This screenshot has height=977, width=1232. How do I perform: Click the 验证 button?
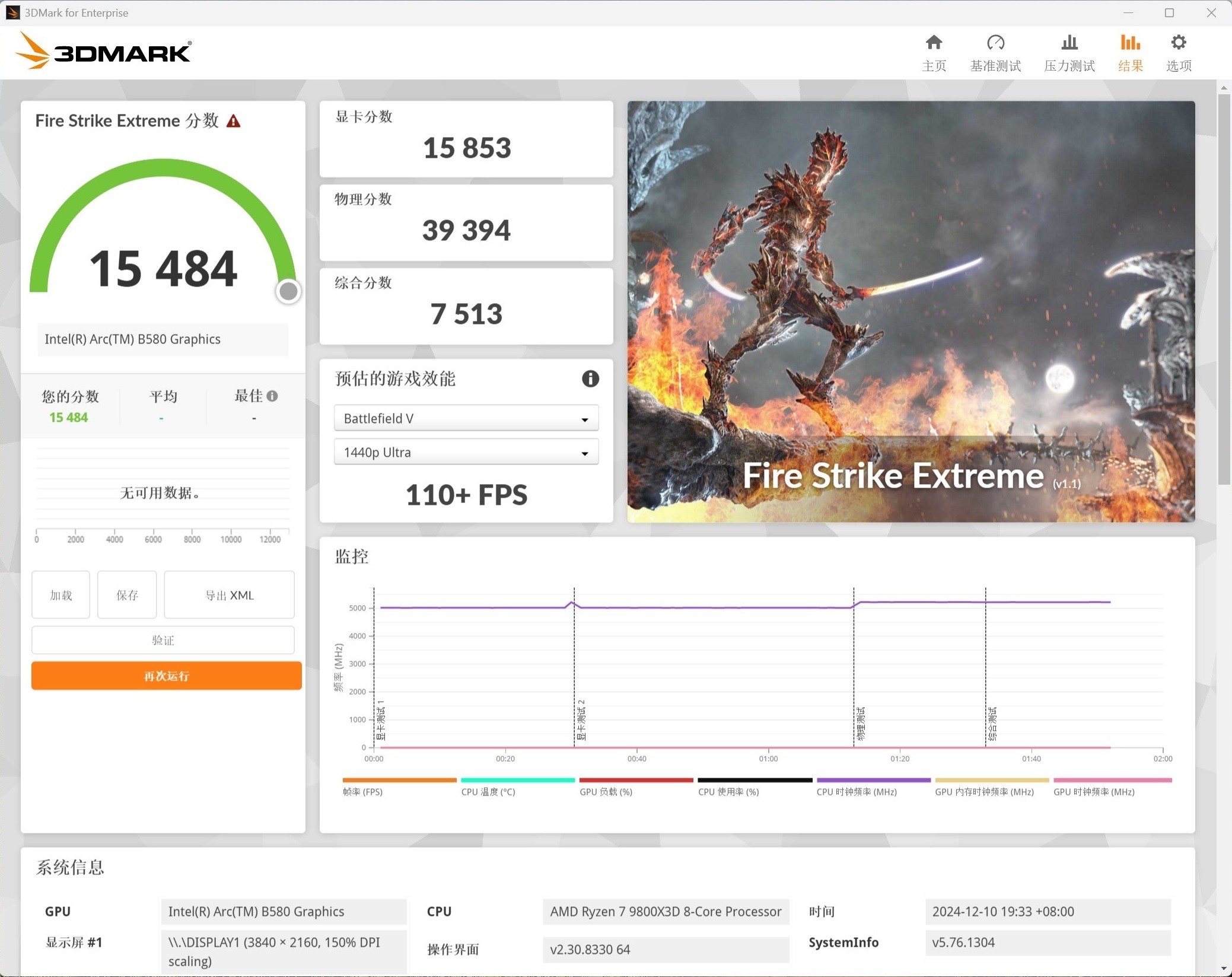coord(163,640)
